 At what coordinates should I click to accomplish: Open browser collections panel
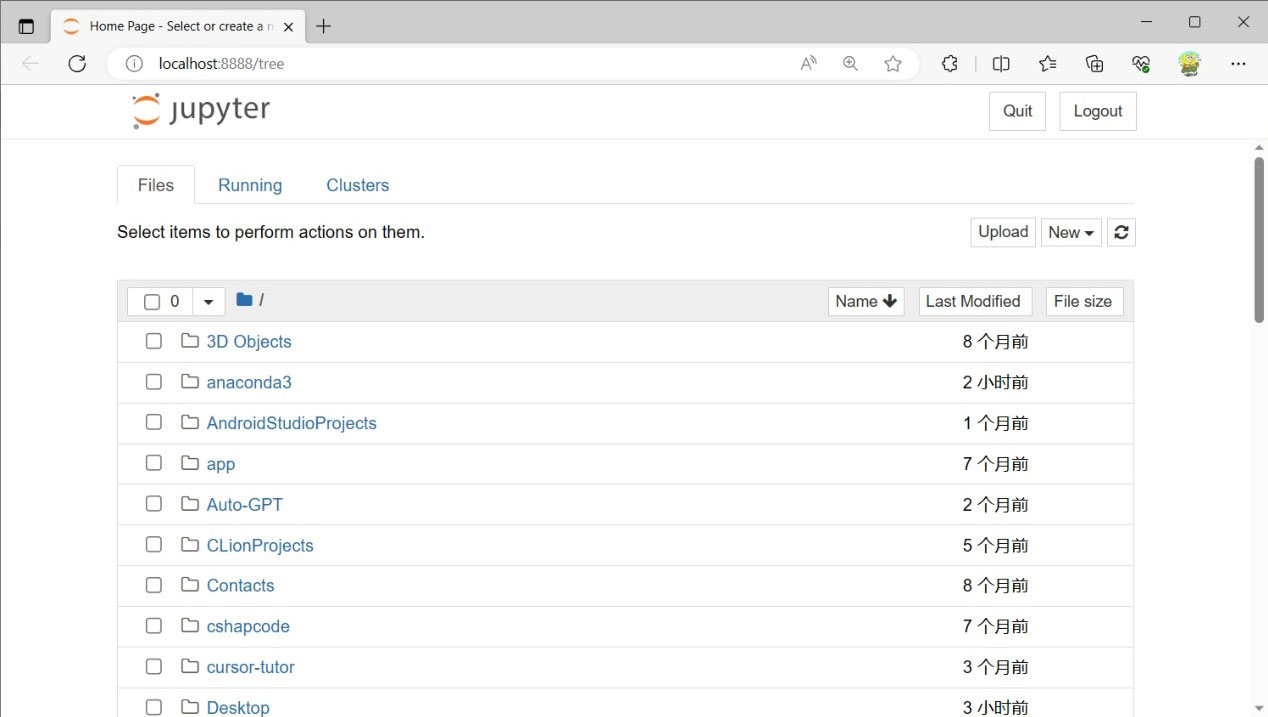[x=1094, y=64]
